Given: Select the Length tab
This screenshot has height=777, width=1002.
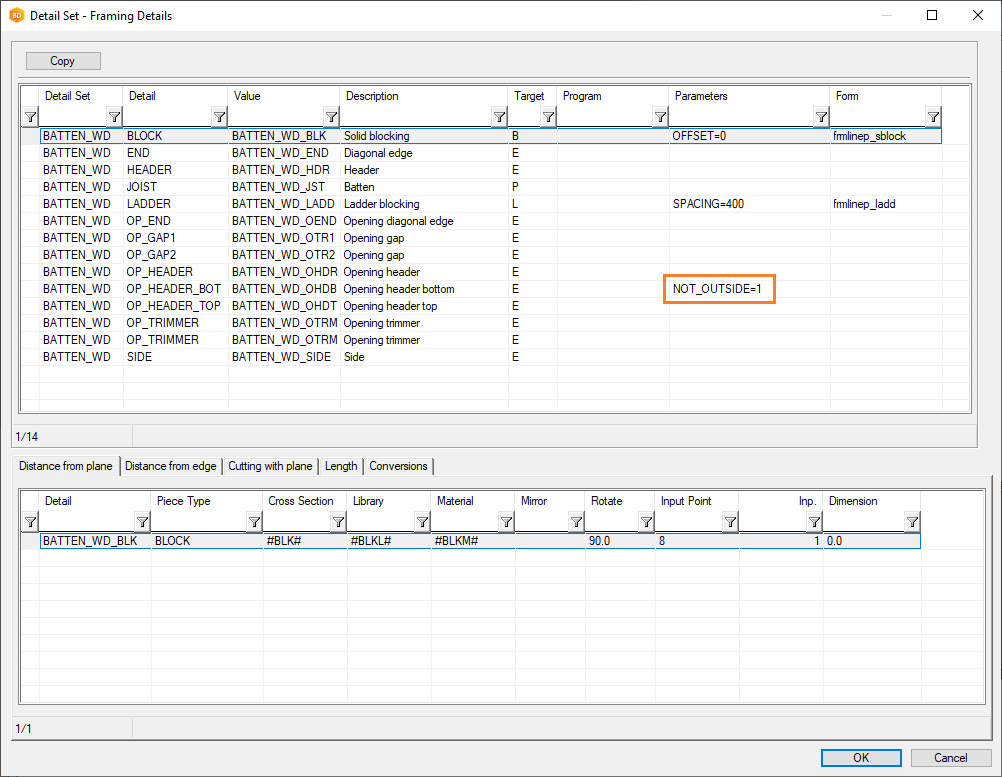Looking at the screenshot, I should click(341, 466).
